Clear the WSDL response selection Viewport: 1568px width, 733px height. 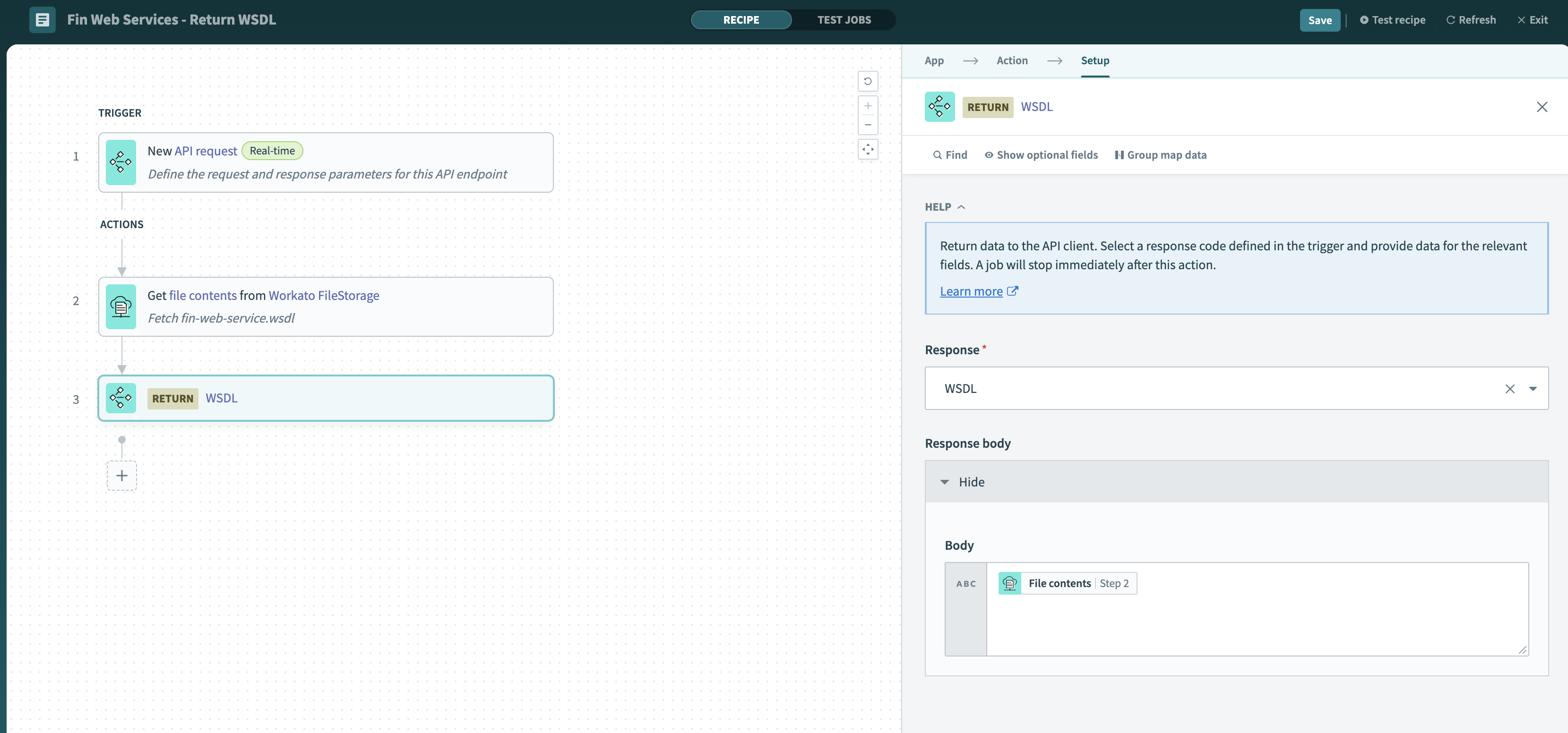[1509, 389]
